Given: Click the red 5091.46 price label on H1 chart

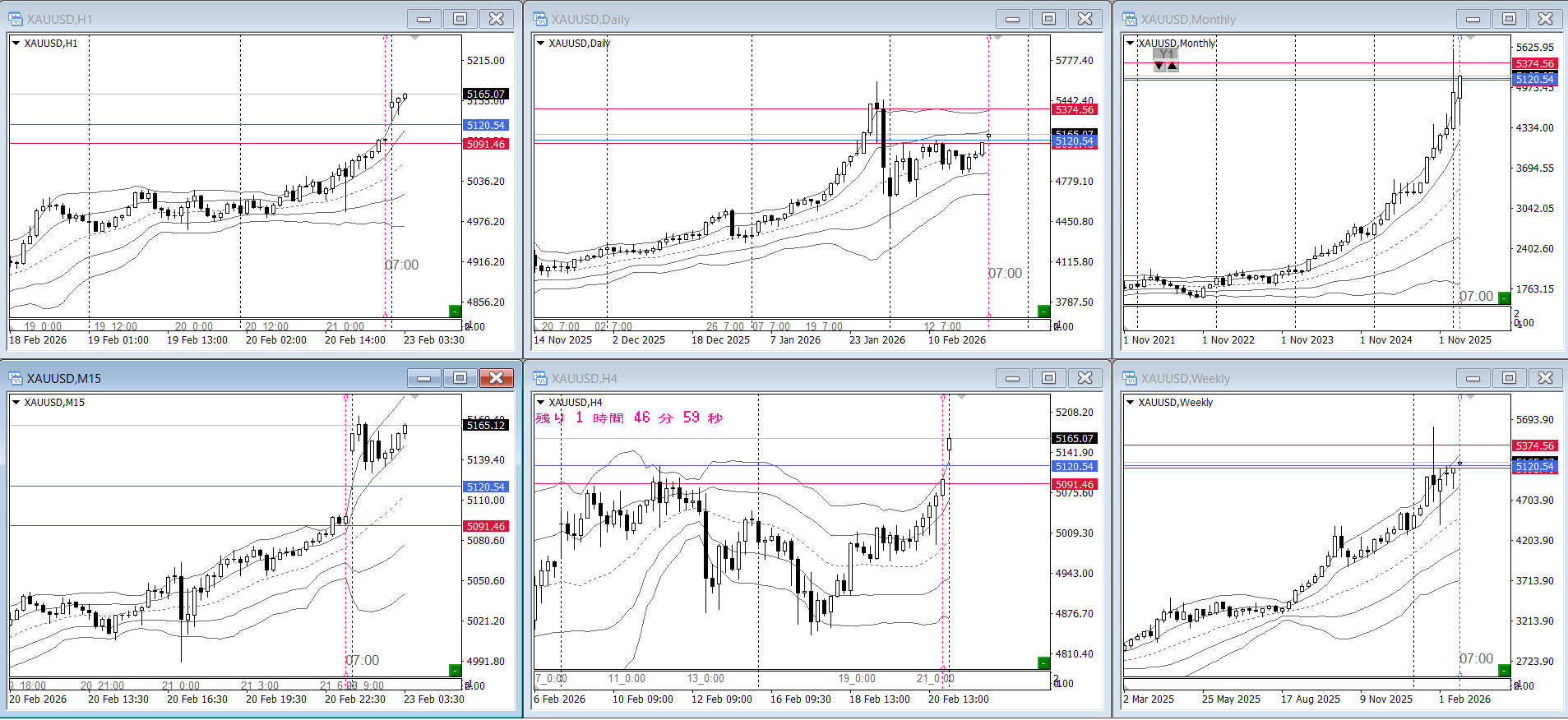Looking at the screenshot, I should [486, 145].
